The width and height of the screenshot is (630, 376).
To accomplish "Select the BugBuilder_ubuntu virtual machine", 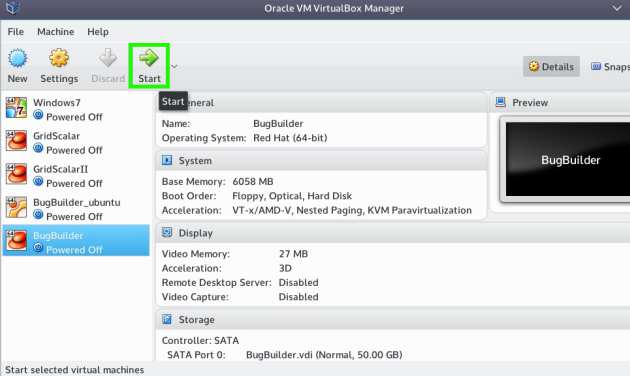I will click(76, 209).
